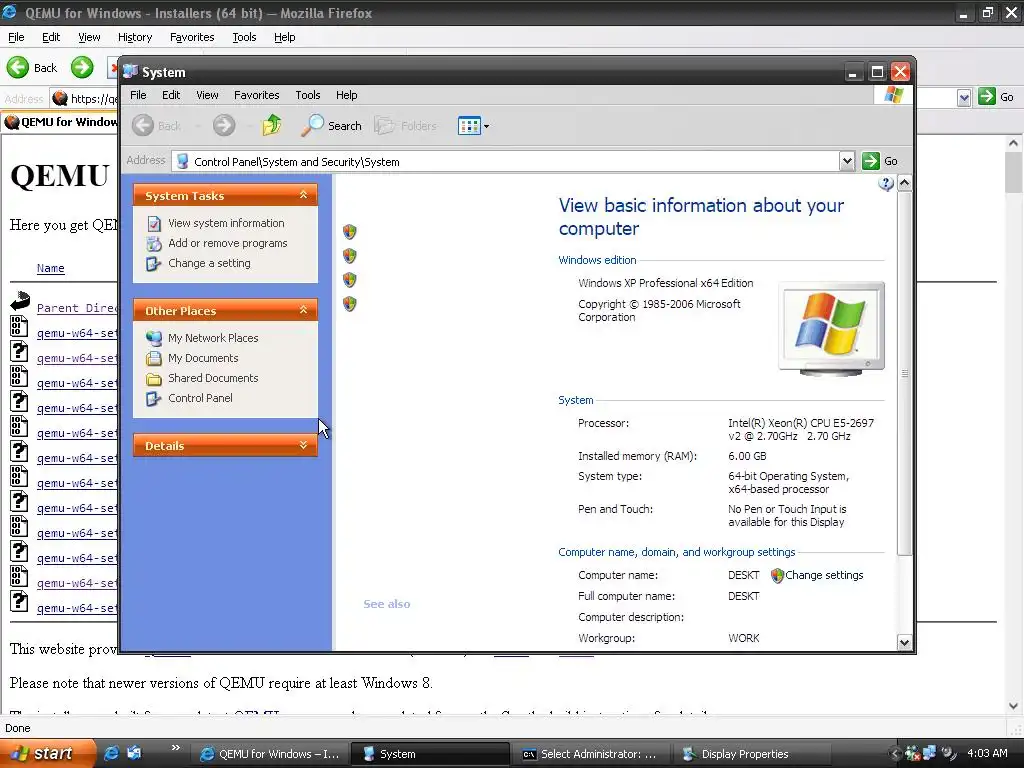Click the View system information icon

tap(154, 223)
